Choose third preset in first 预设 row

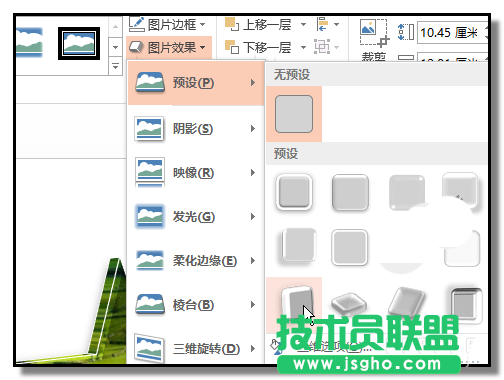[407, 193]
